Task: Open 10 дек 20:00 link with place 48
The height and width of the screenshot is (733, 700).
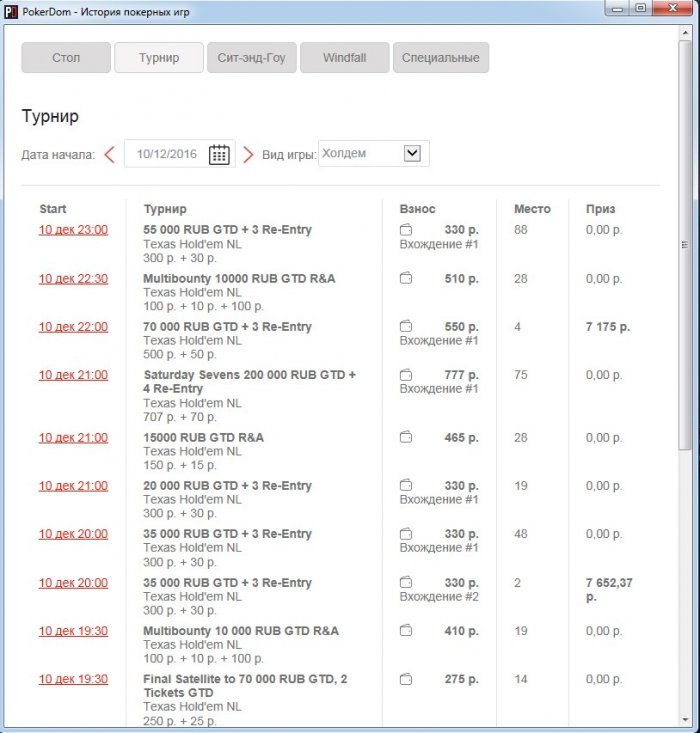Action: coord(73,534)
